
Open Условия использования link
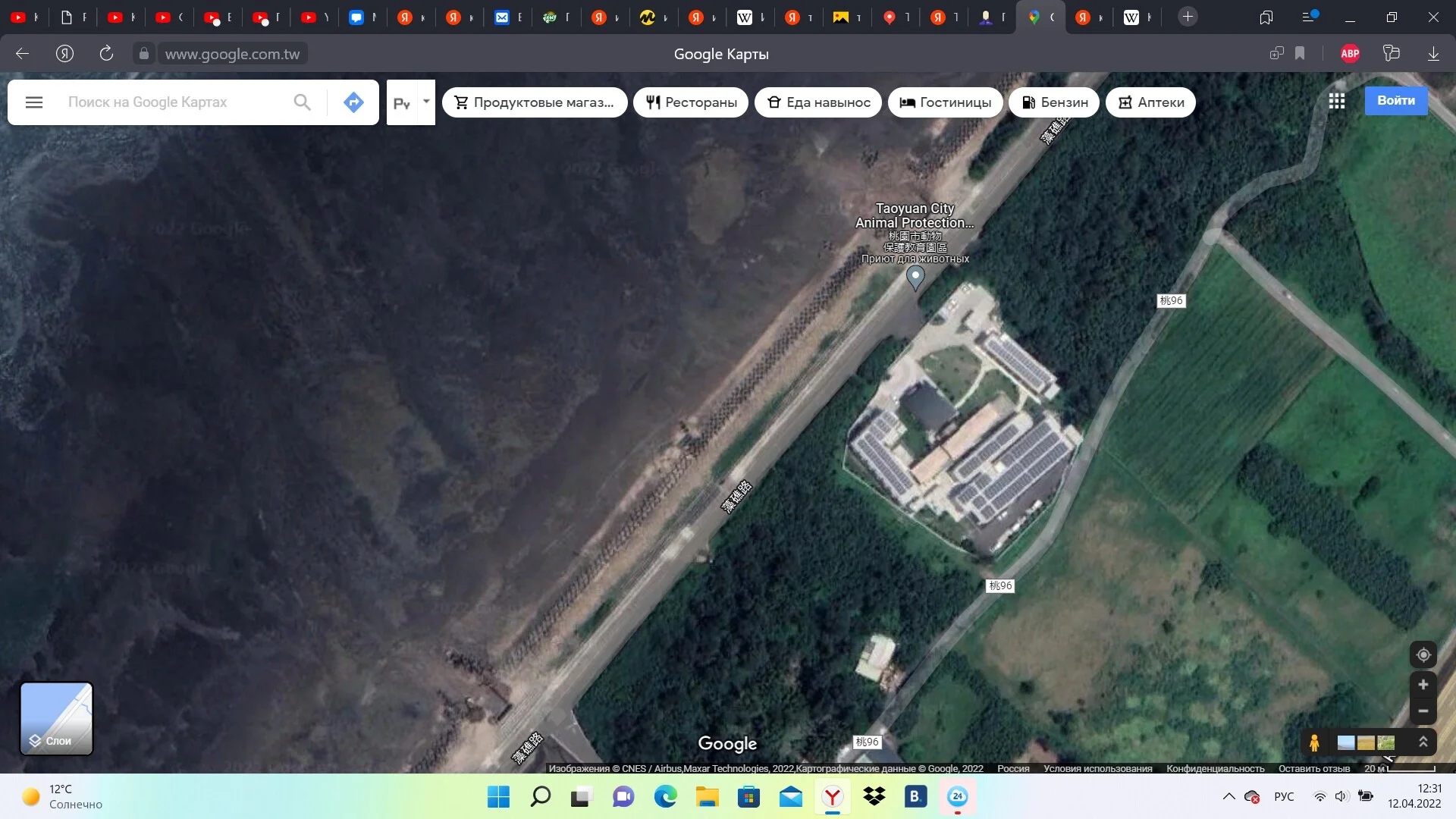(1097, 768)
